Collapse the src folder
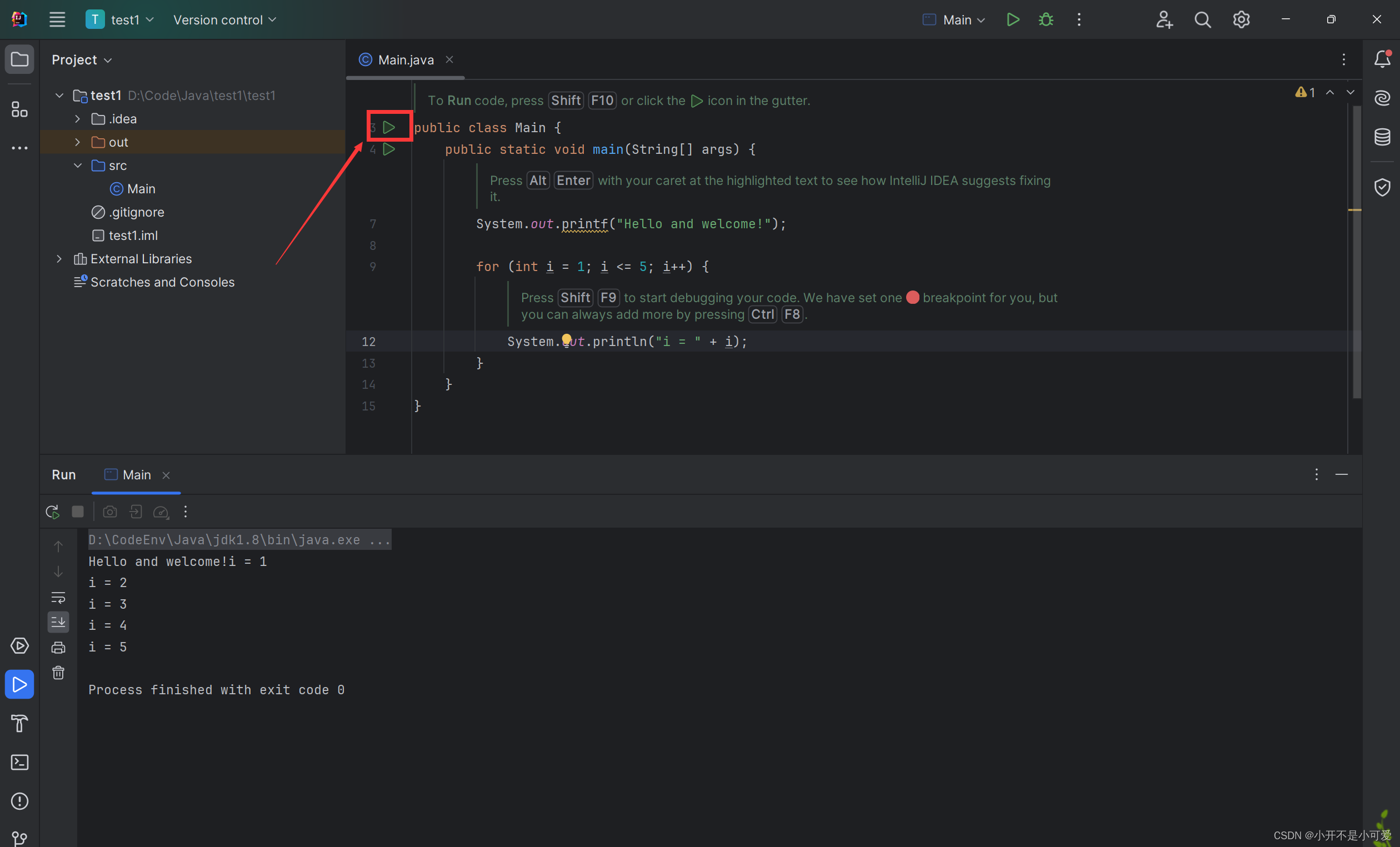 [78, 166]
